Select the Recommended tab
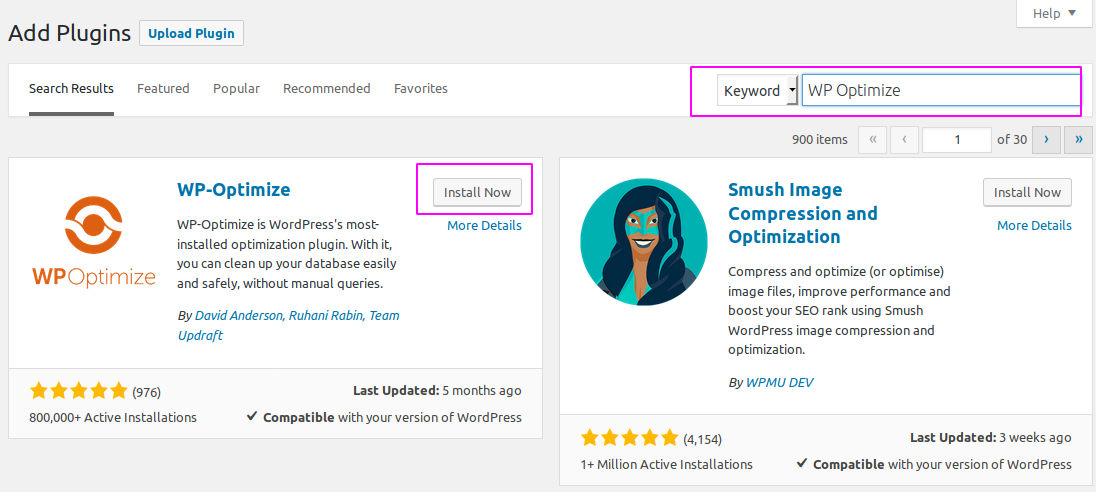The image size is (1096, 492). [326, 89]
